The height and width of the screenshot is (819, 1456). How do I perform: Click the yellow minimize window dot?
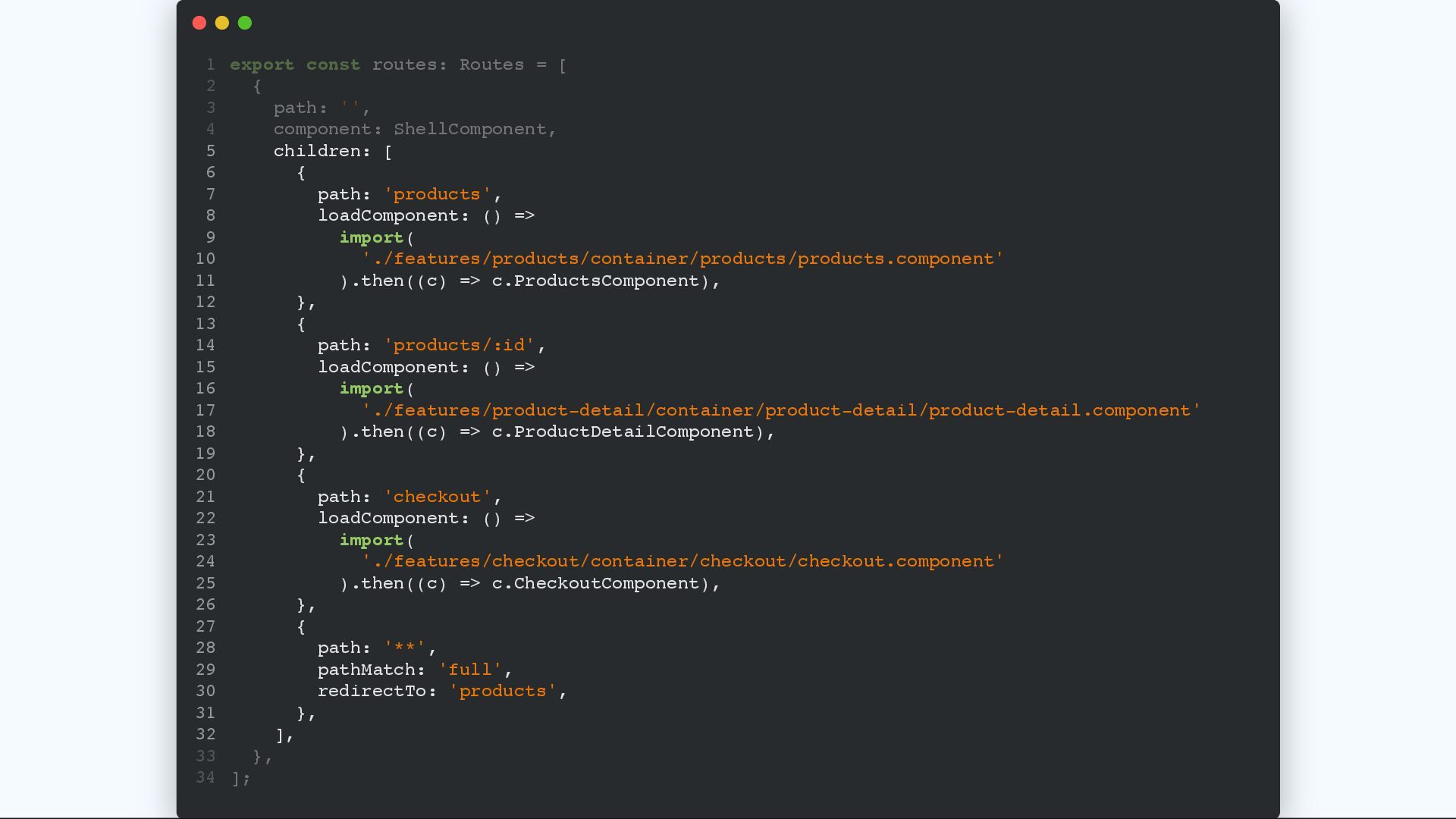click(222, 23)
